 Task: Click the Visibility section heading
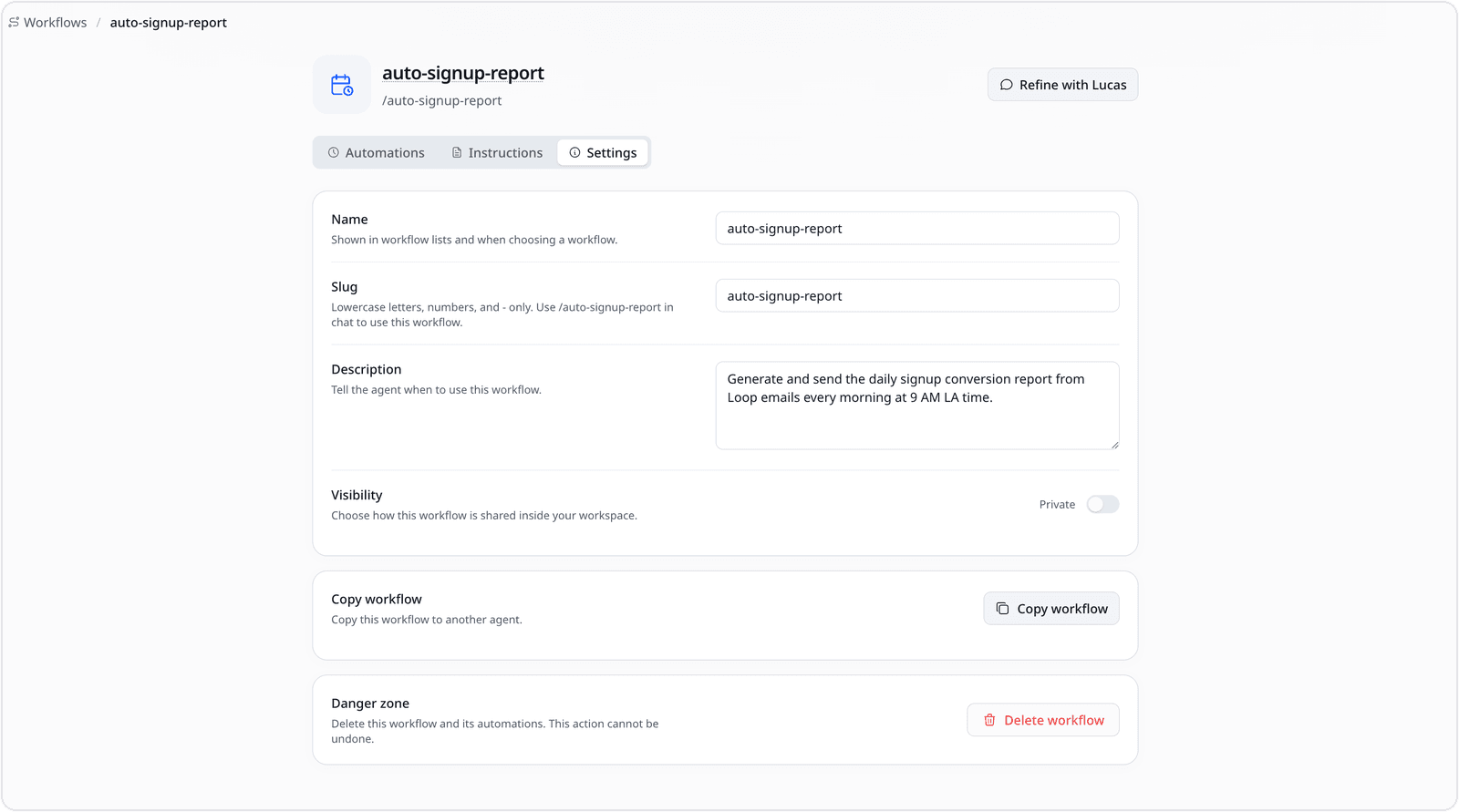357,495
